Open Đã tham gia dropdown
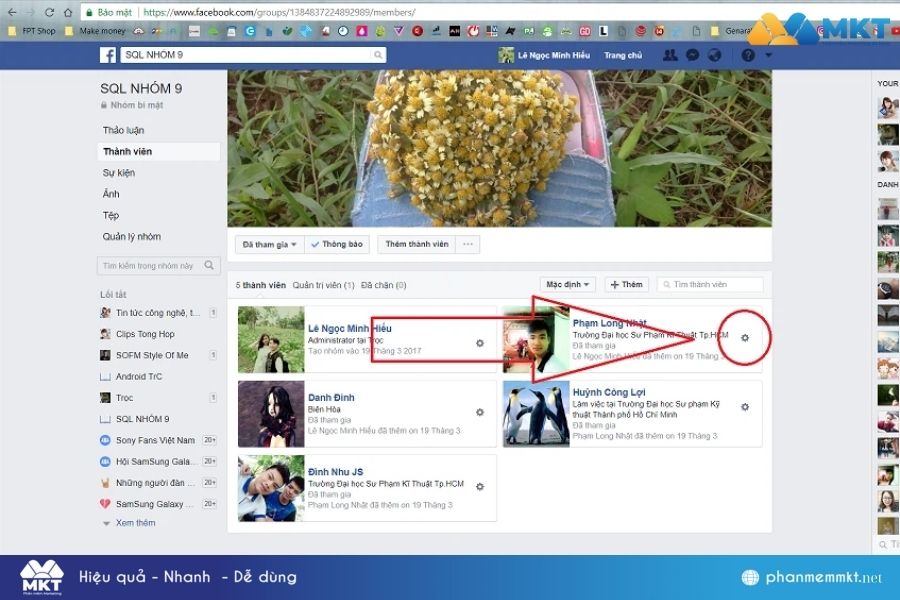The image size is (900, 600). tap(270, 245)
